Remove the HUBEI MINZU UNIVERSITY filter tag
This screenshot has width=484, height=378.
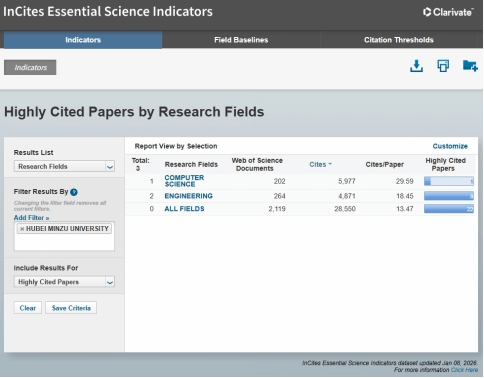tap(22, 229)
